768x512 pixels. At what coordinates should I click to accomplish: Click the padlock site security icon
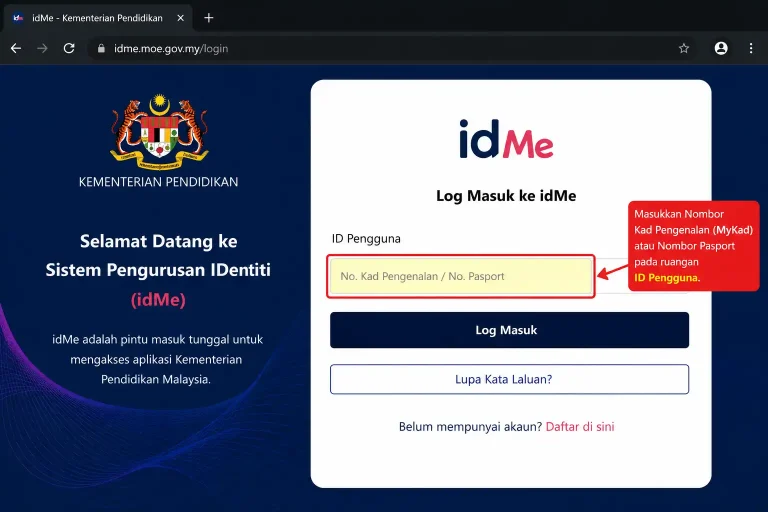pyautogui.click(x=101, y=48)
